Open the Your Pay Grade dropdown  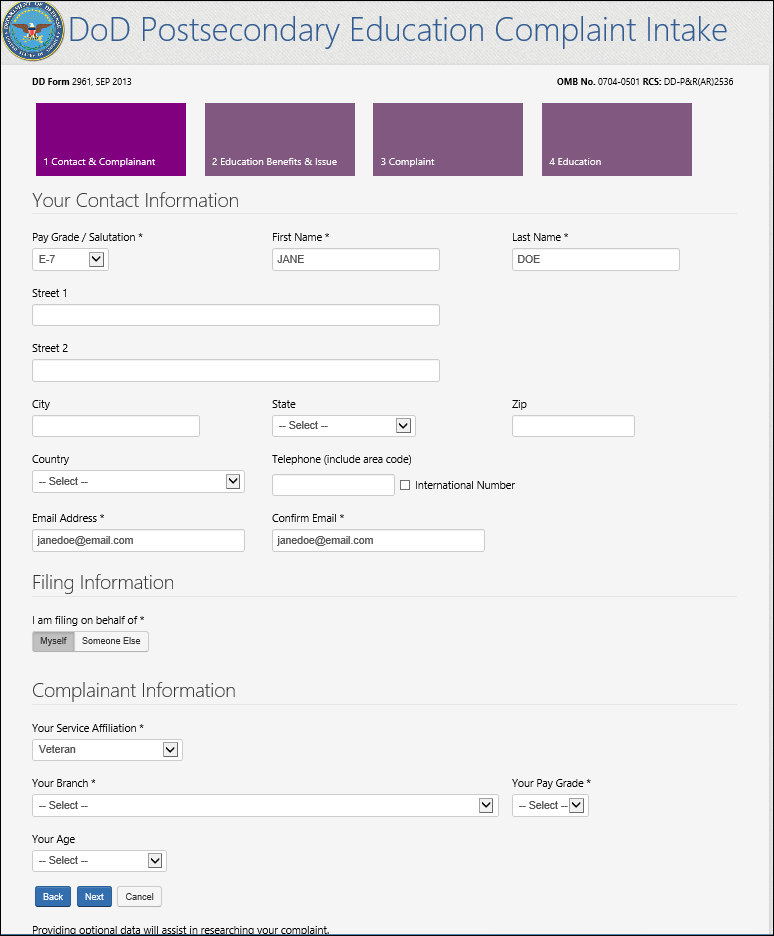pos(550,805)
